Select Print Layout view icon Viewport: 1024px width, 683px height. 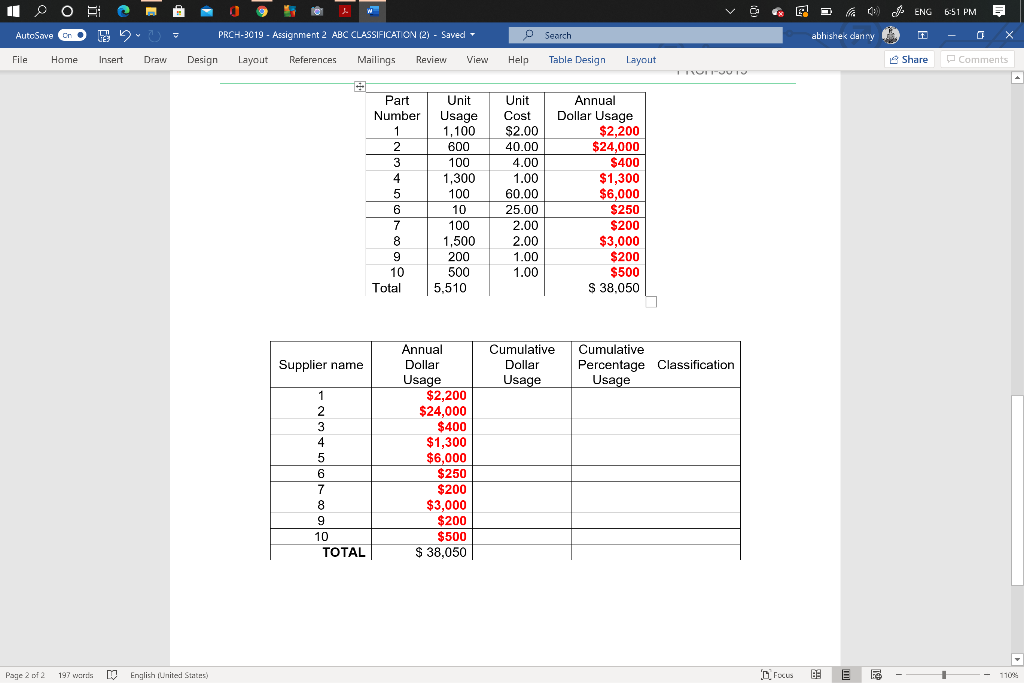[x=846, y=675]
